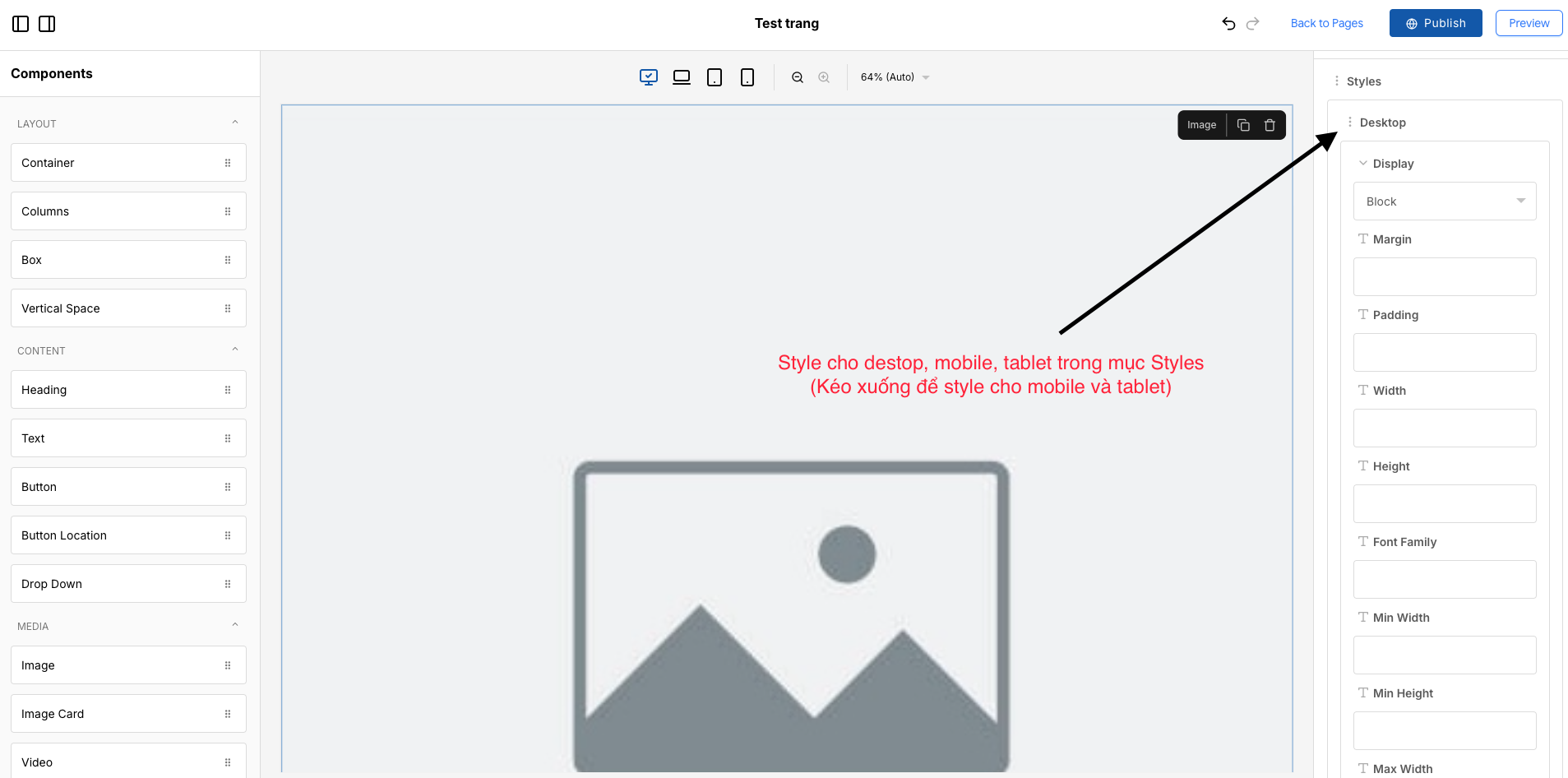The image size is (1568, 778).
Task: Open the page Preview
Action: click(x=1528, y=23)
